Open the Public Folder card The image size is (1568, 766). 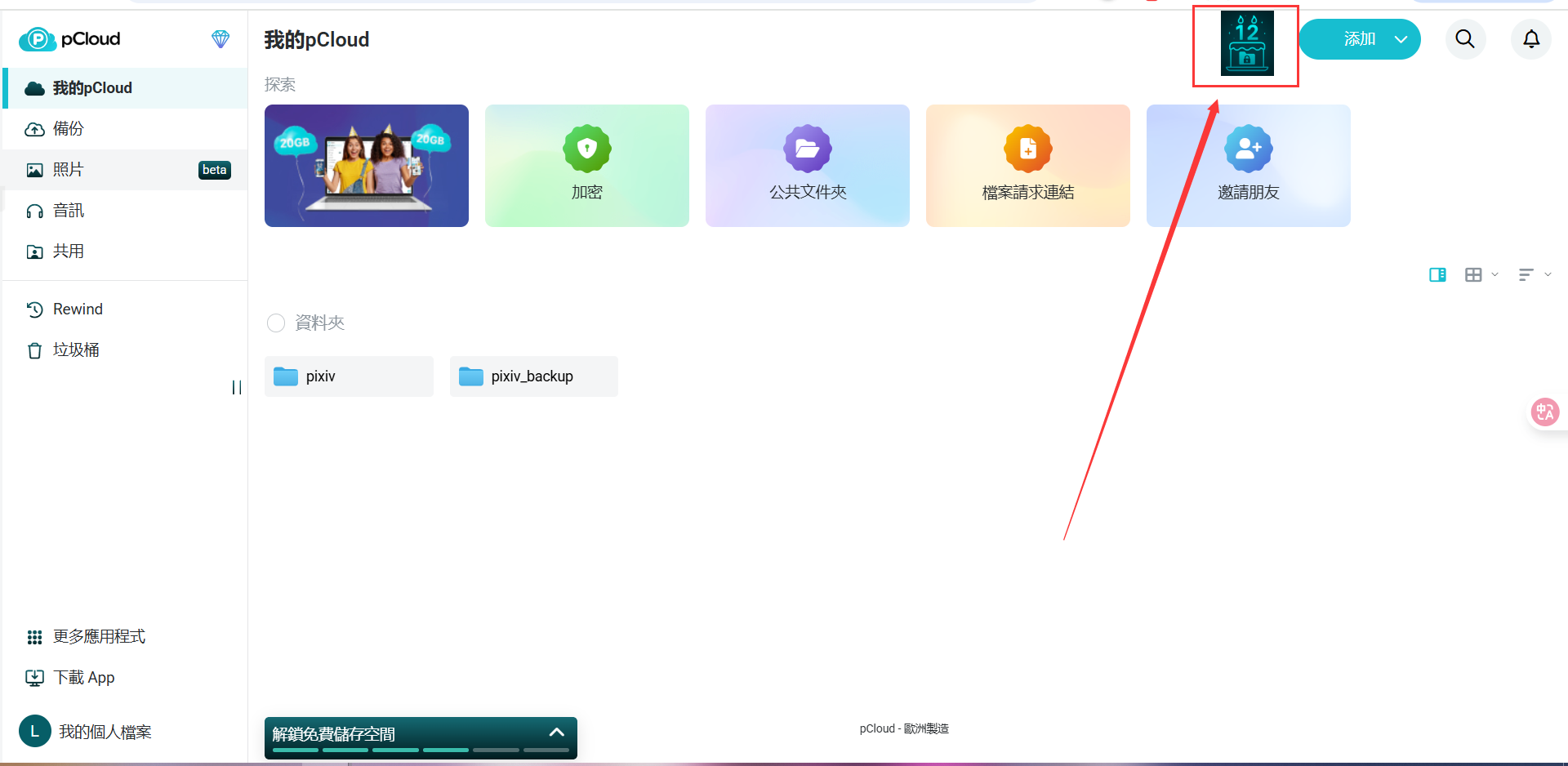tap(807, 166)
